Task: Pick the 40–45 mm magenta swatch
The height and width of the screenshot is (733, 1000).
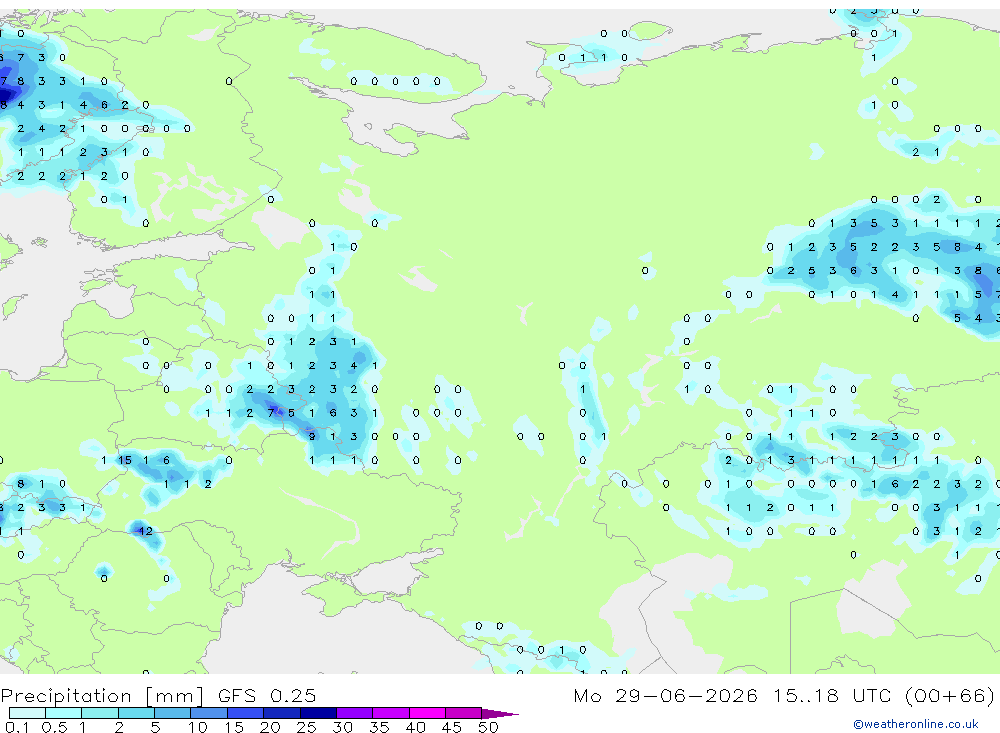Action: click(x=427, y=713)
